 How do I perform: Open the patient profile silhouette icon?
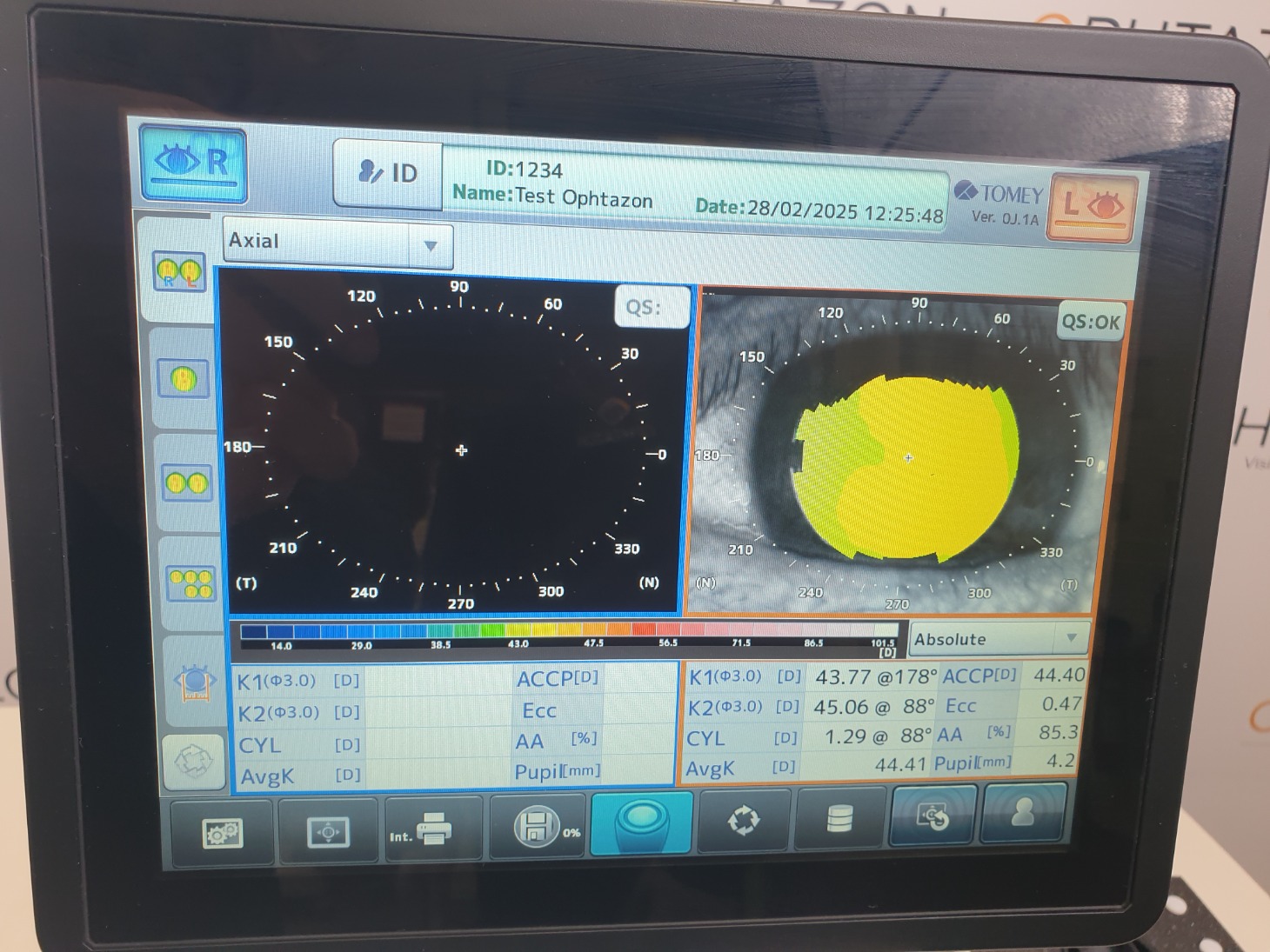click(x=1024, y=812)
